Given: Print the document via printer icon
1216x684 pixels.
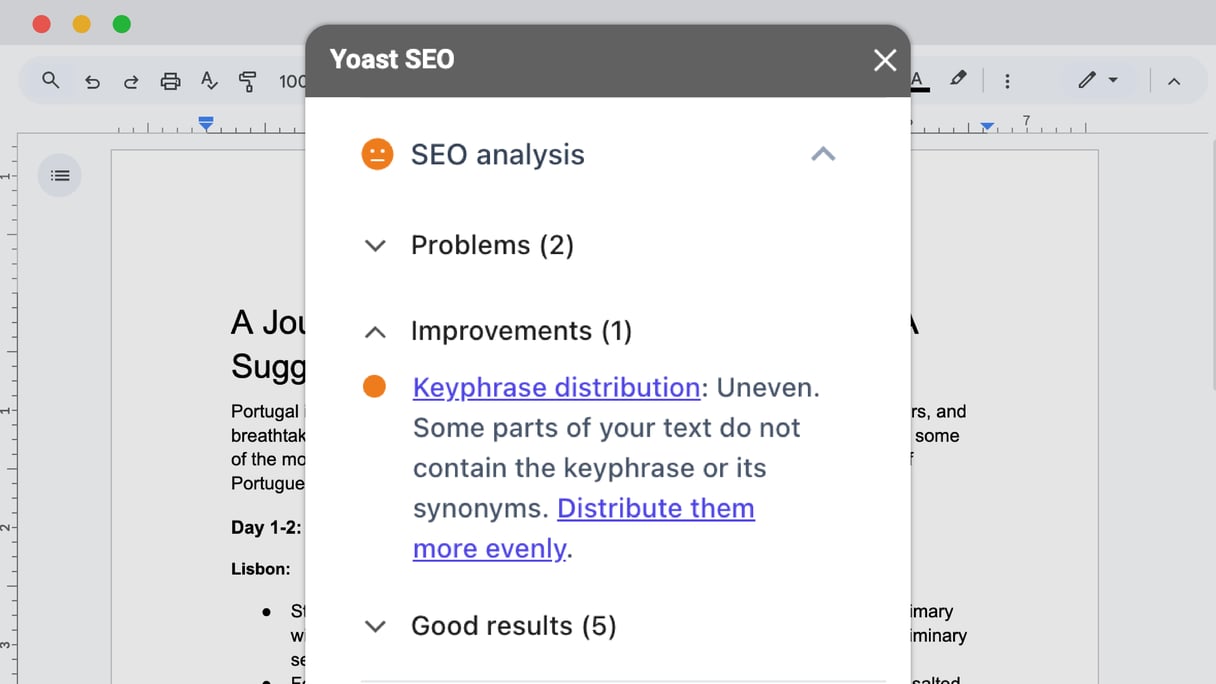Looking at the screenshot, I should (x=170, y=82).
